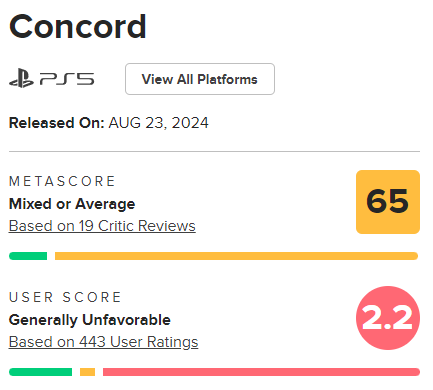The image size is (433, 390).
Task: Select green positive segment of critic bar
Action: coord(28,256)
